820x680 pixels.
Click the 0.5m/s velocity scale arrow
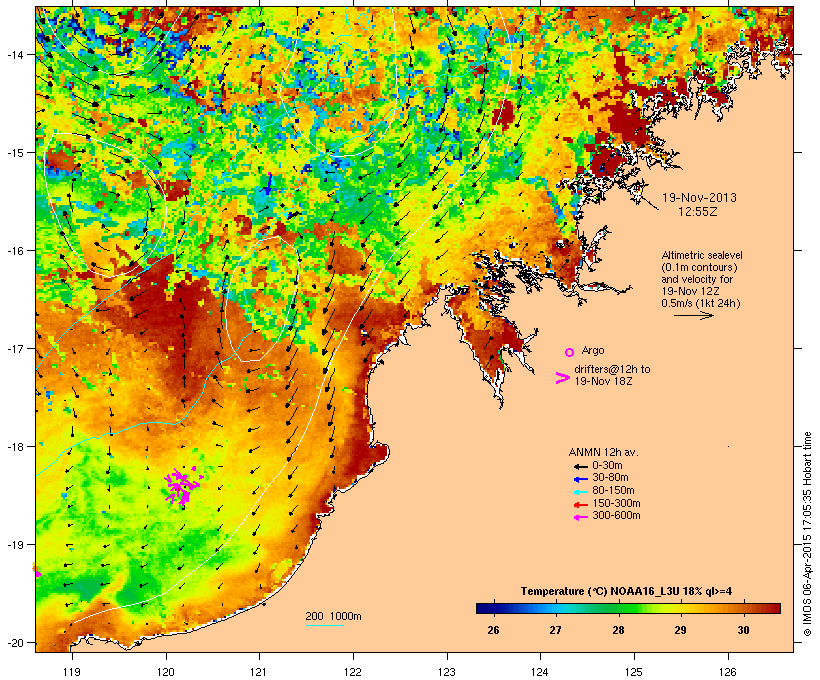[693, 315]
